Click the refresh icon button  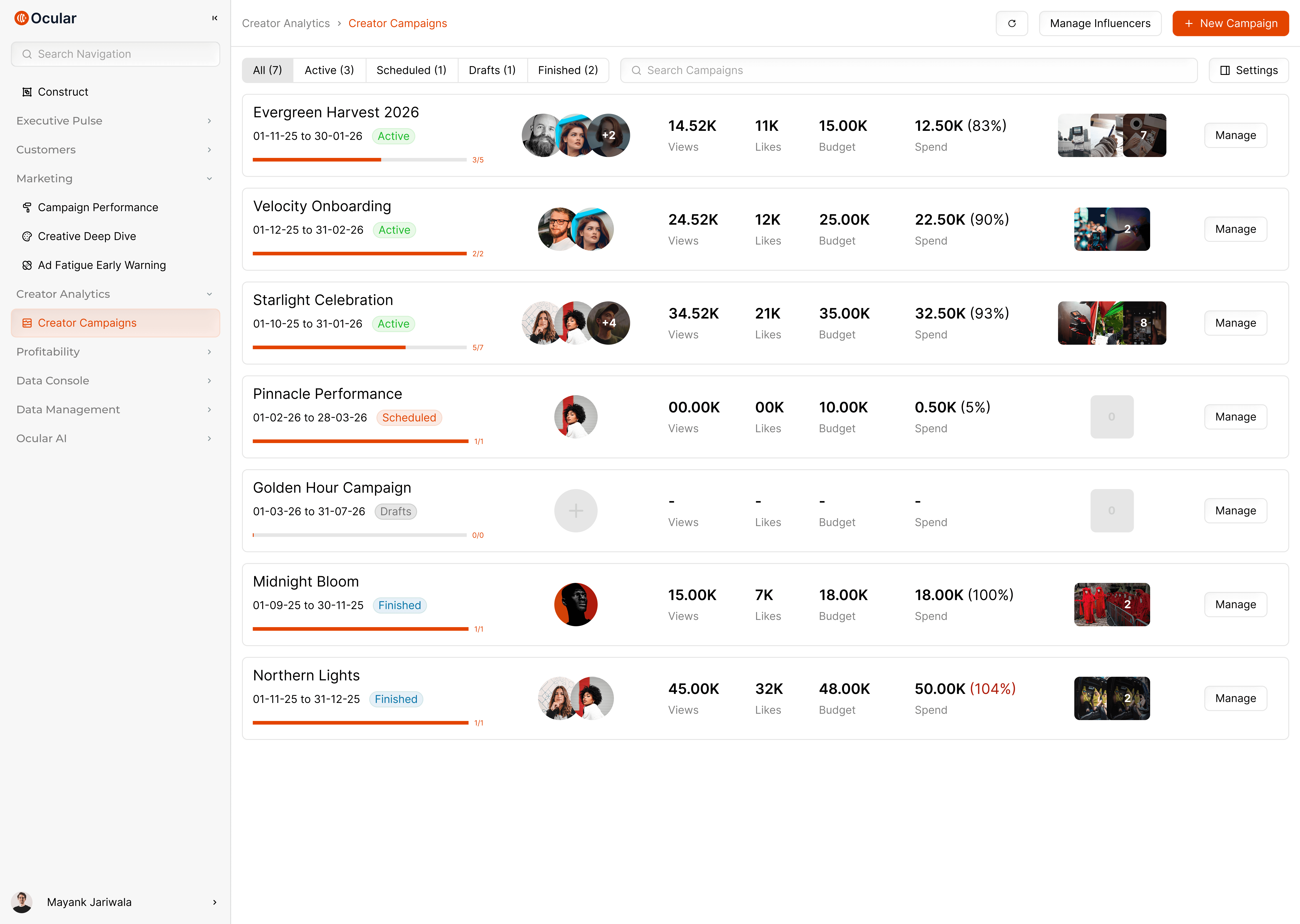[1011, 23]
